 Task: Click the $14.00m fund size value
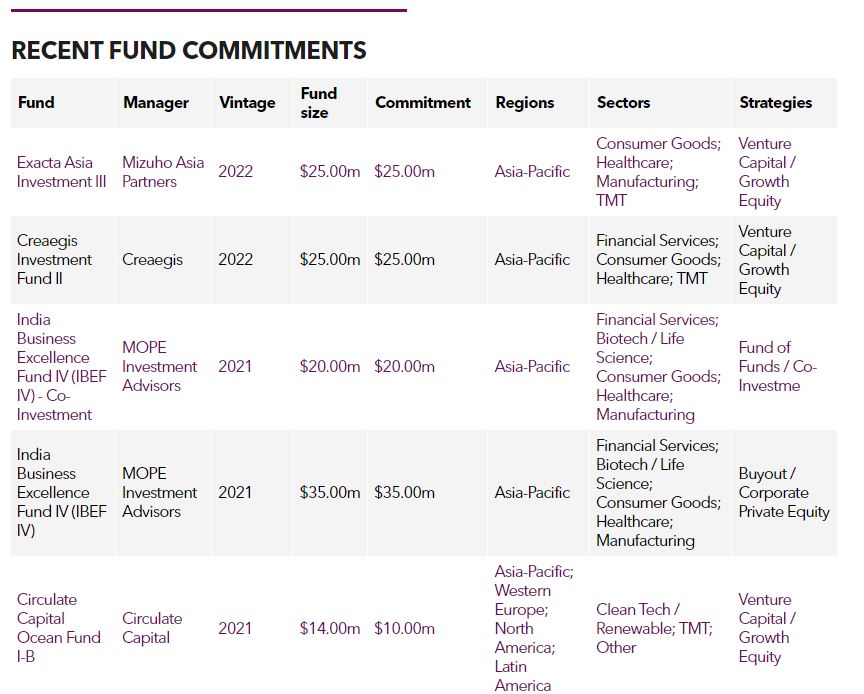point(329,628)
